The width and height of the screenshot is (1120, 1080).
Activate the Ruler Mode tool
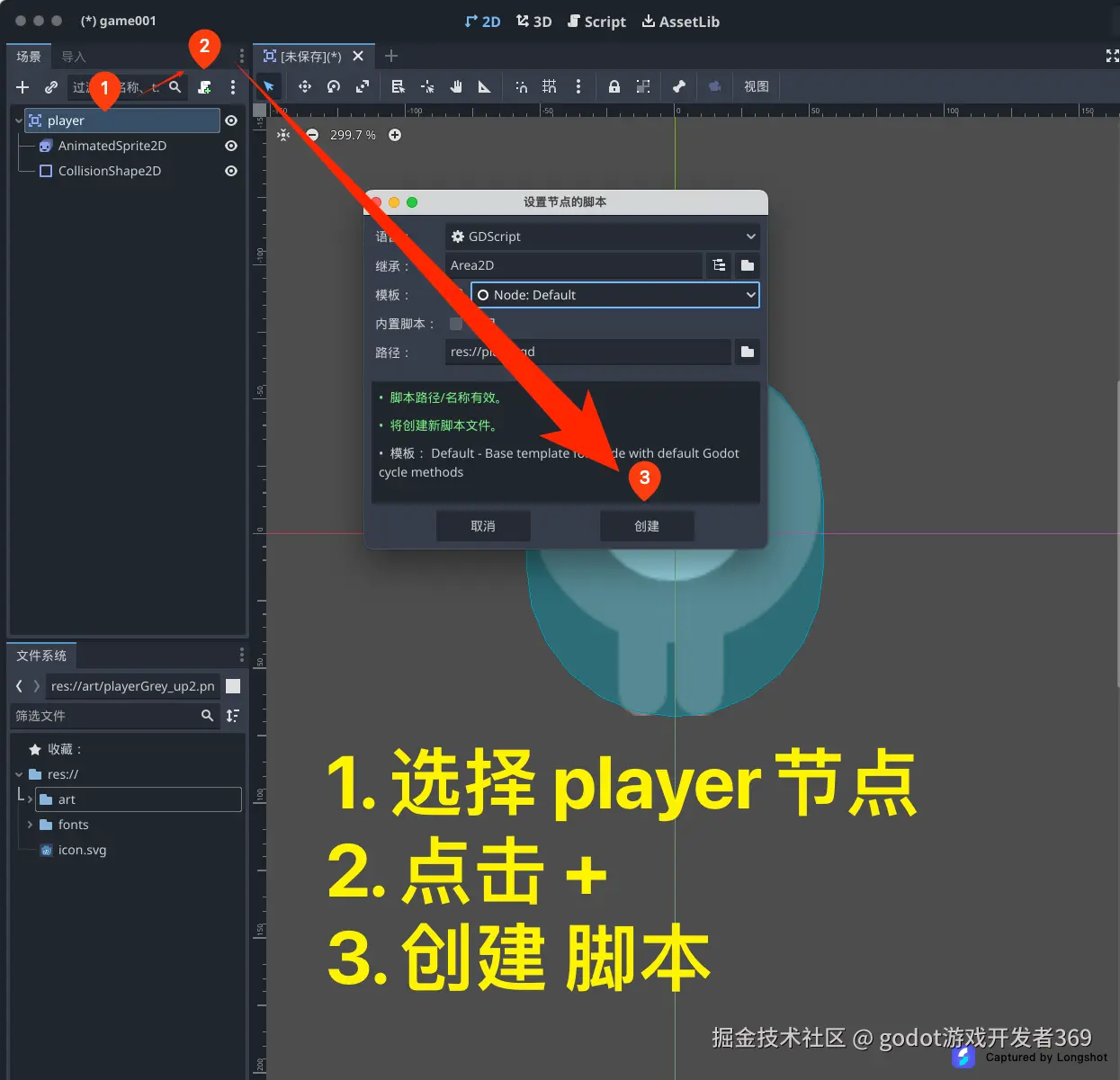point(485,86)
